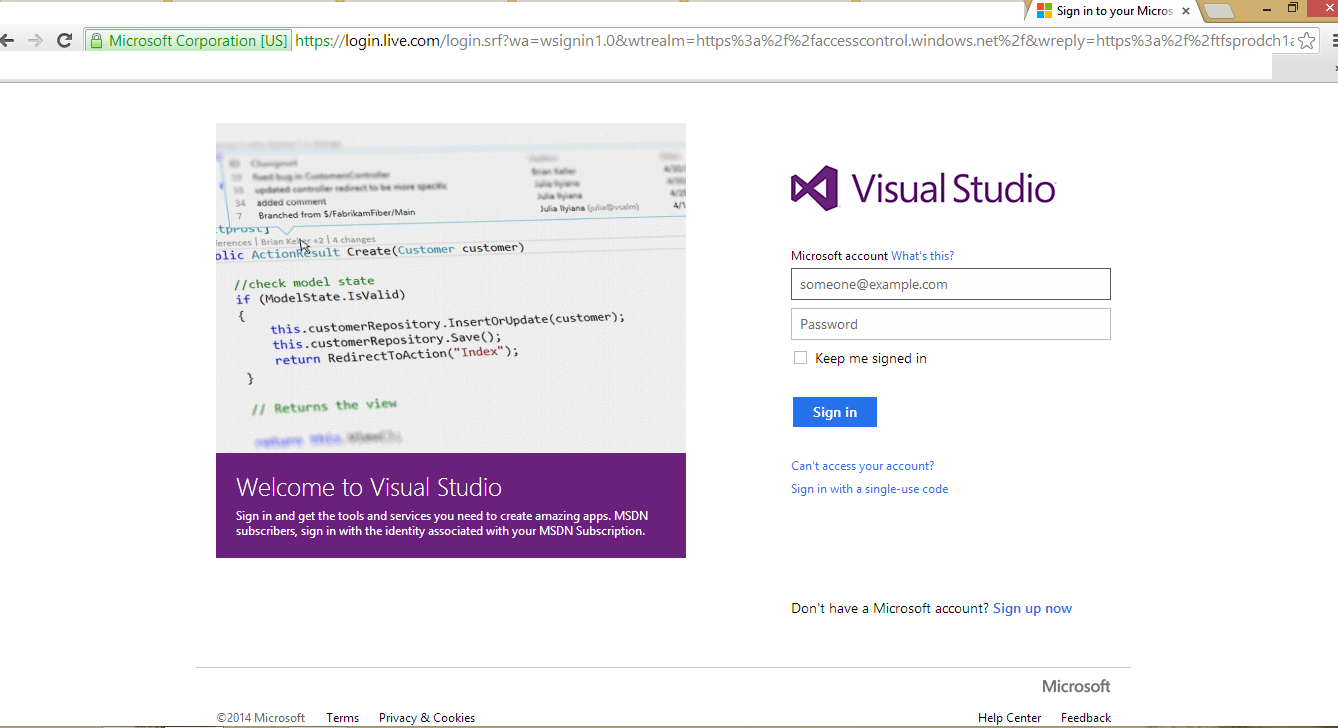The width and height of the screenshot is (1338, 728).
Task: Click the Visual Studio purple logo
Action: (x=812, y=187)
